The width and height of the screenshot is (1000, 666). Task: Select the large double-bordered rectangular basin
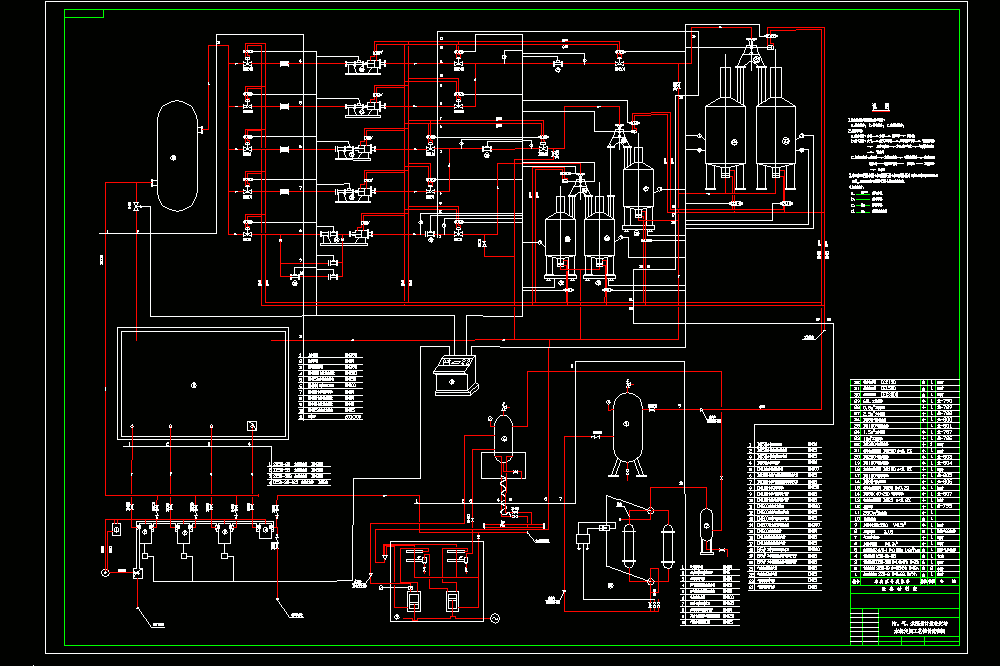tap(203, 383)
